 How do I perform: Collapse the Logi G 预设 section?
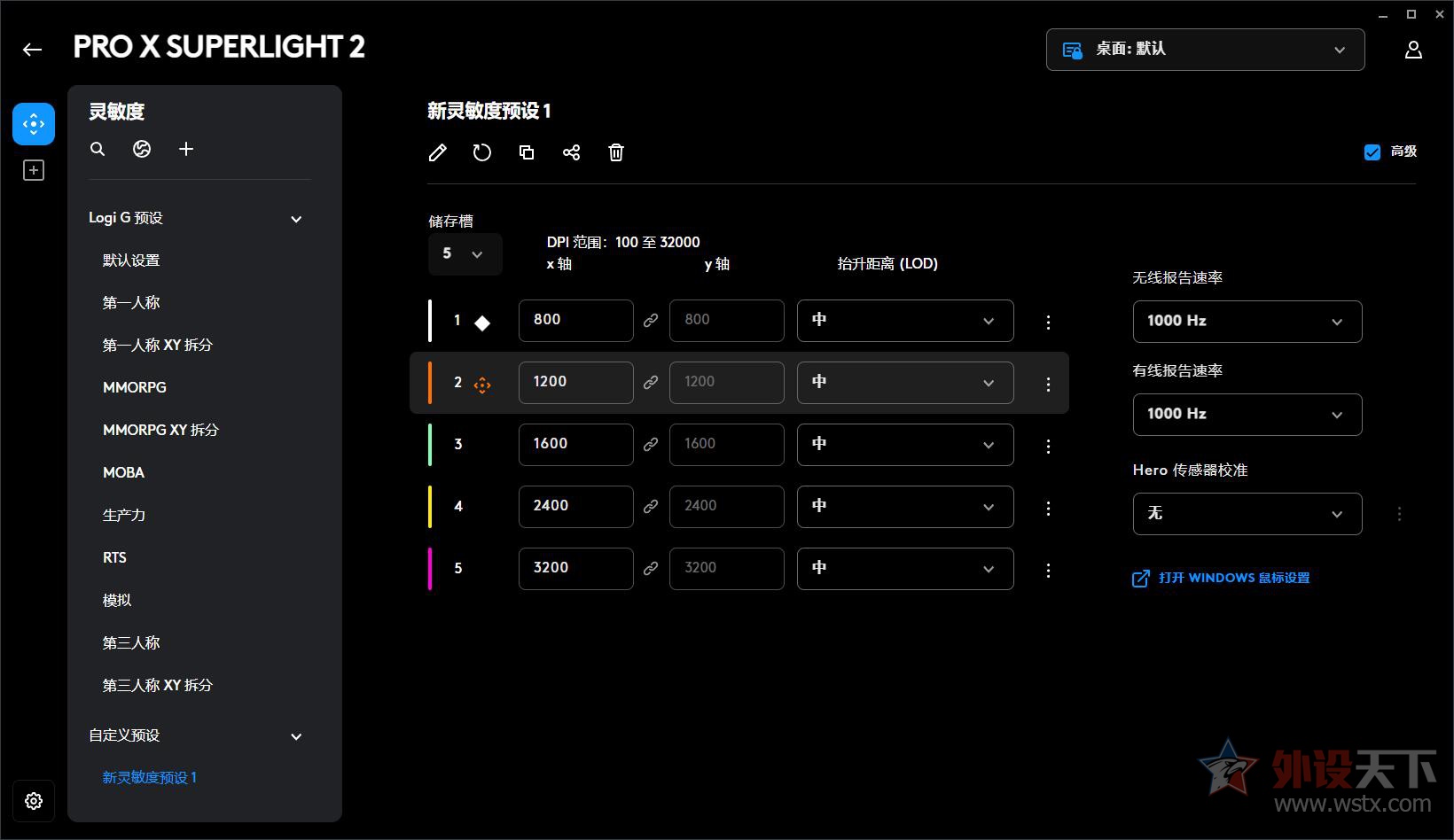click(297, 219)
